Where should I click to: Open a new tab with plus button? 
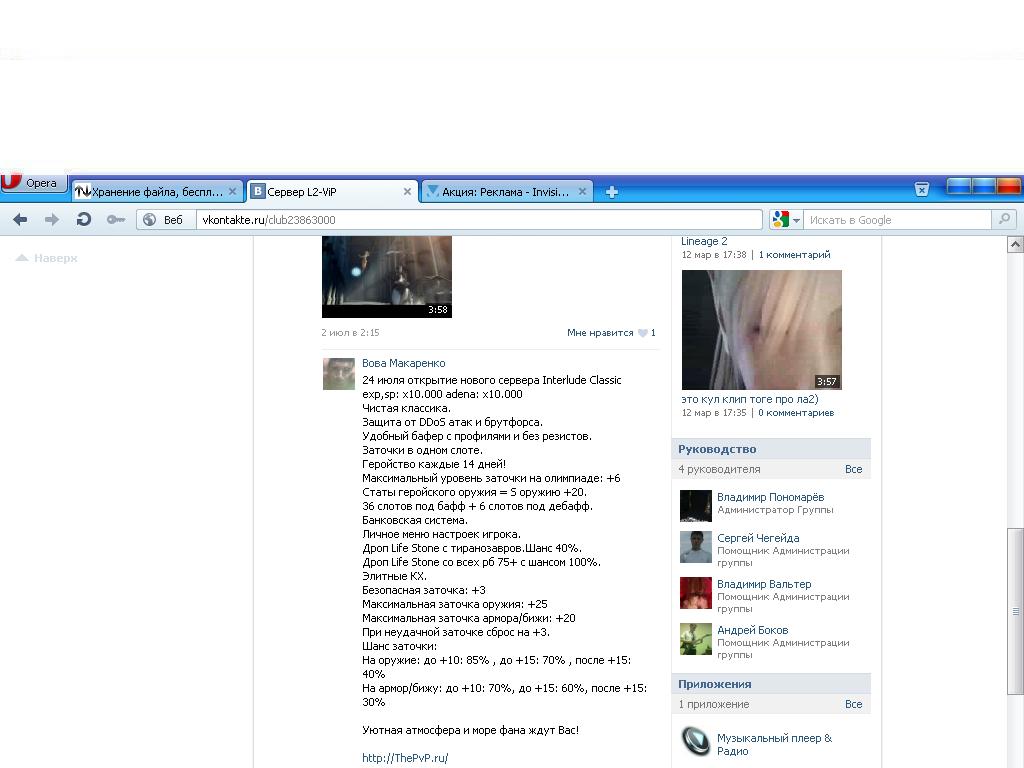pos(612,192)
